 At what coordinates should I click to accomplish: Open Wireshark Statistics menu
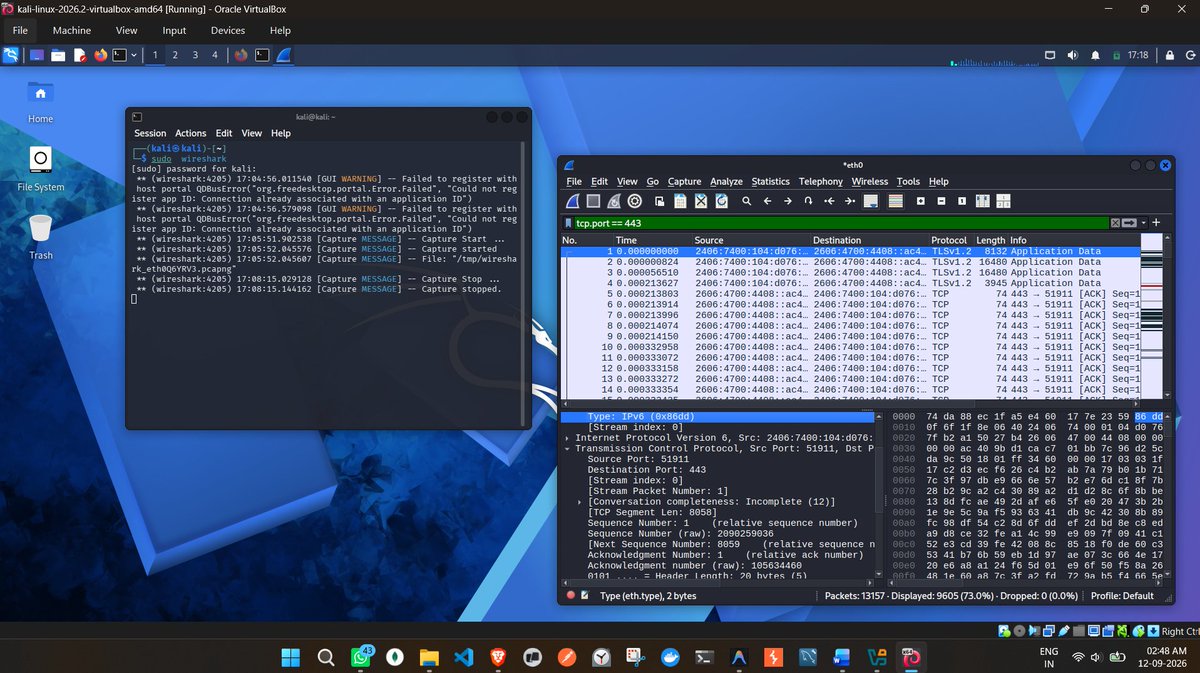click(771, 182)
